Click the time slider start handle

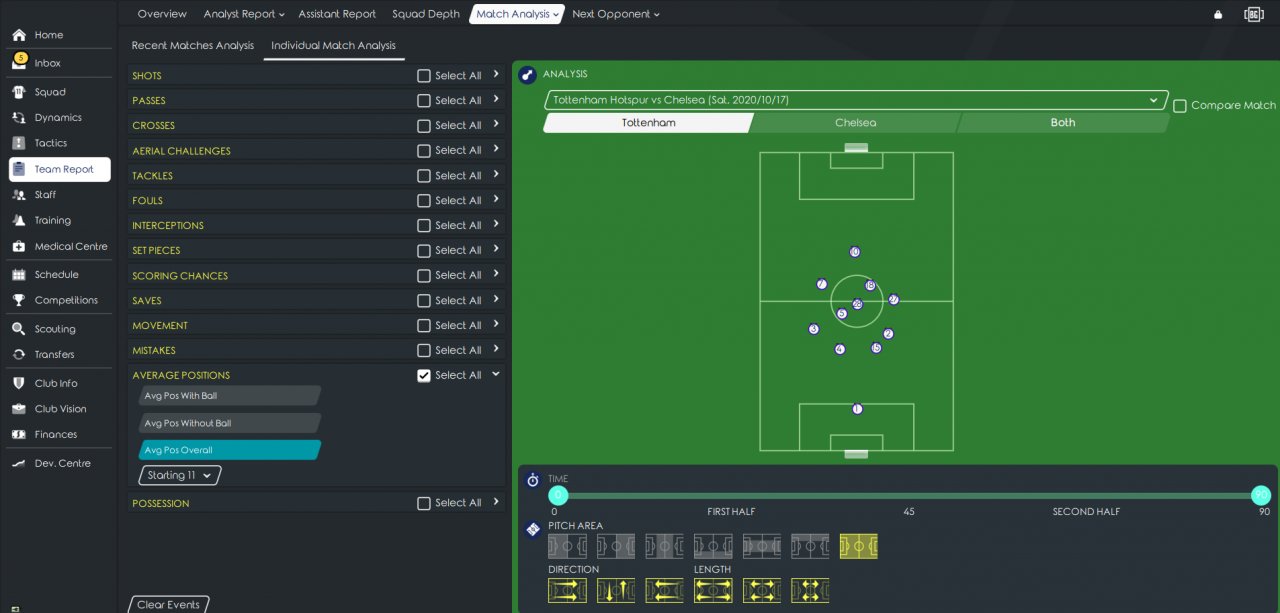[558, 495]
